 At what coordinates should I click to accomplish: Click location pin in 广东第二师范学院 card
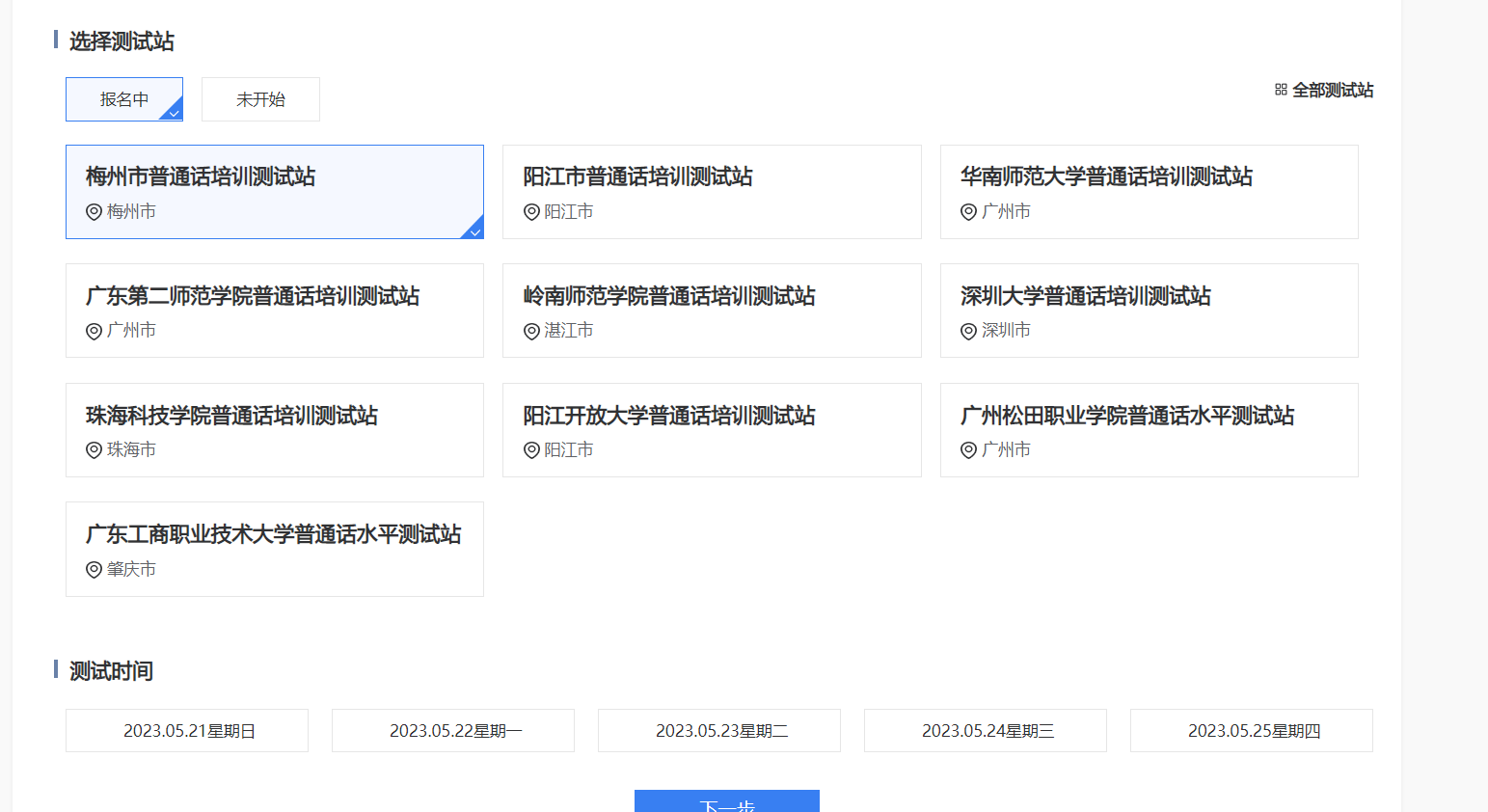pyautogui.click(x=94, y=332)
